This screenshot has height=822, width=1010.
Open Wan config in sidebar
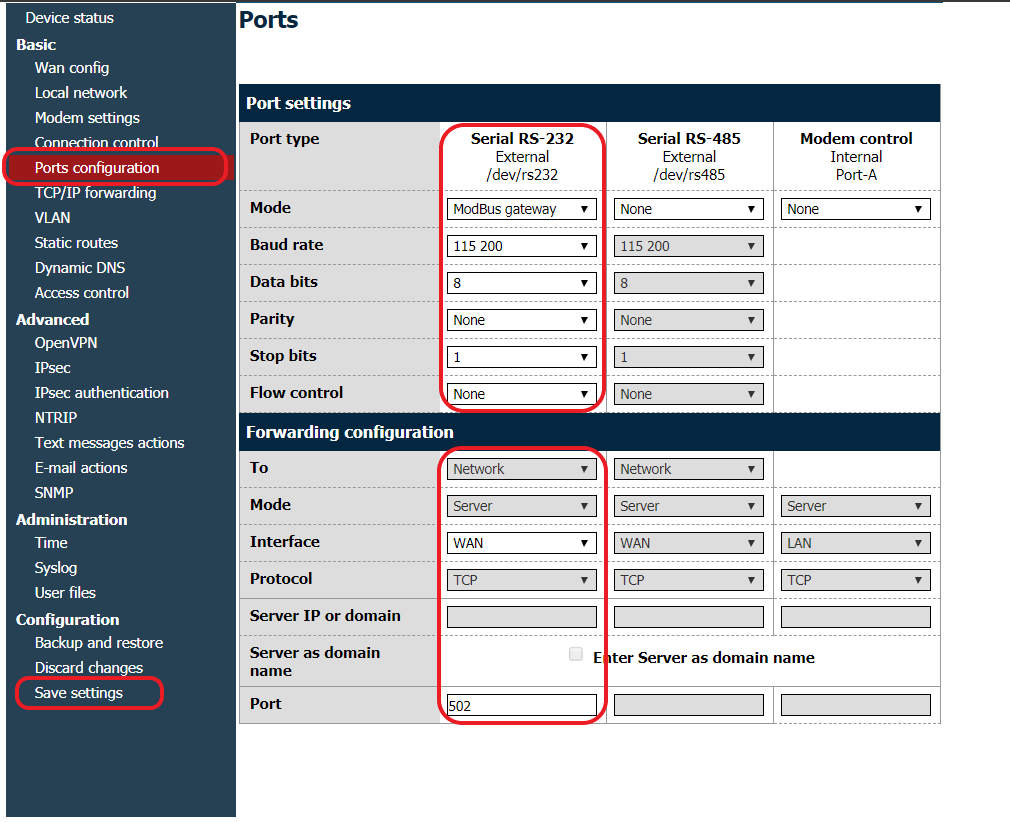pos(71,68)
